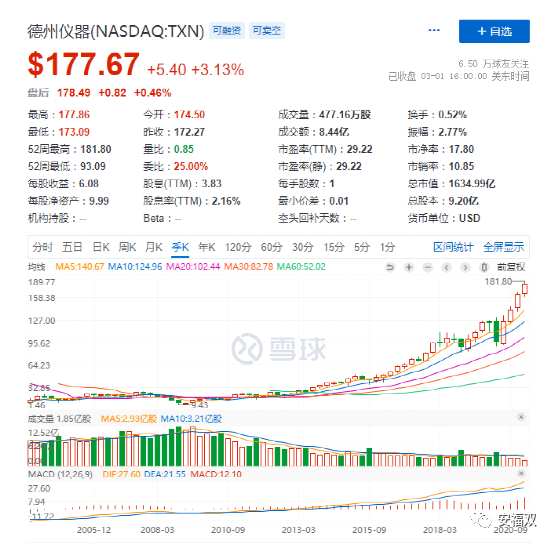The image size is (554, 544).
Task: Close the volume indicator panel
Action: point(521,417)
